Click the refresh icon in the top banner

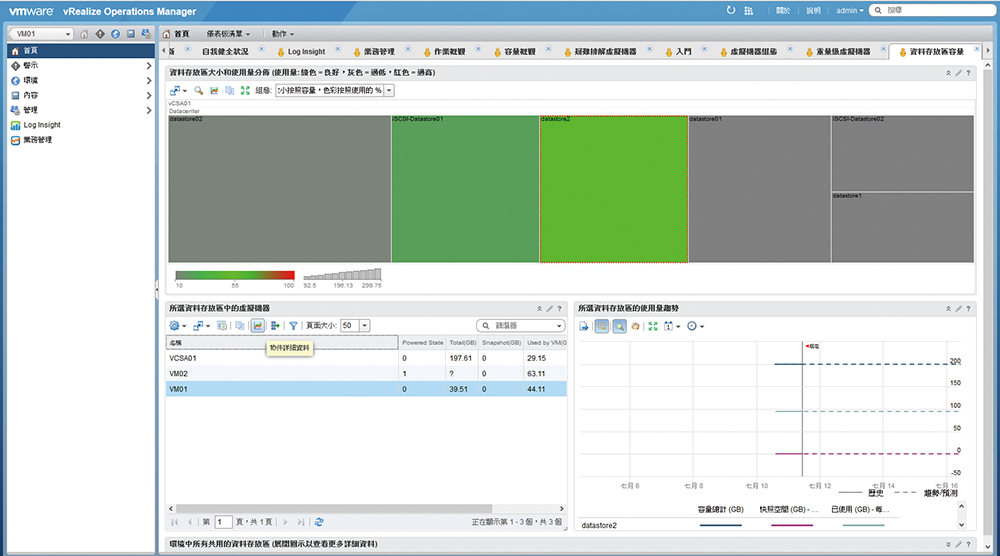pos(731,10)
